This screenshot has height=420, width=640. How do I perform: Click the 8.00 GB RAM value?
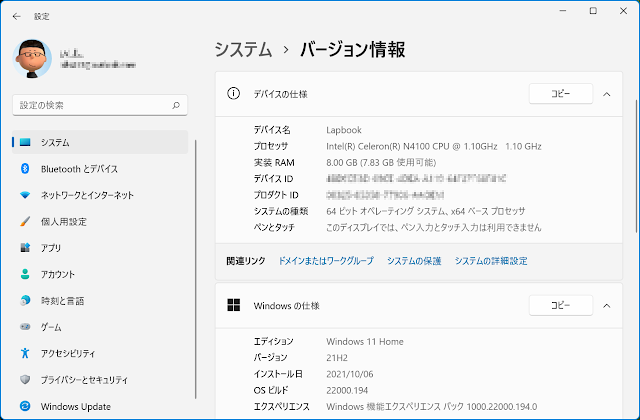(381, 162)
